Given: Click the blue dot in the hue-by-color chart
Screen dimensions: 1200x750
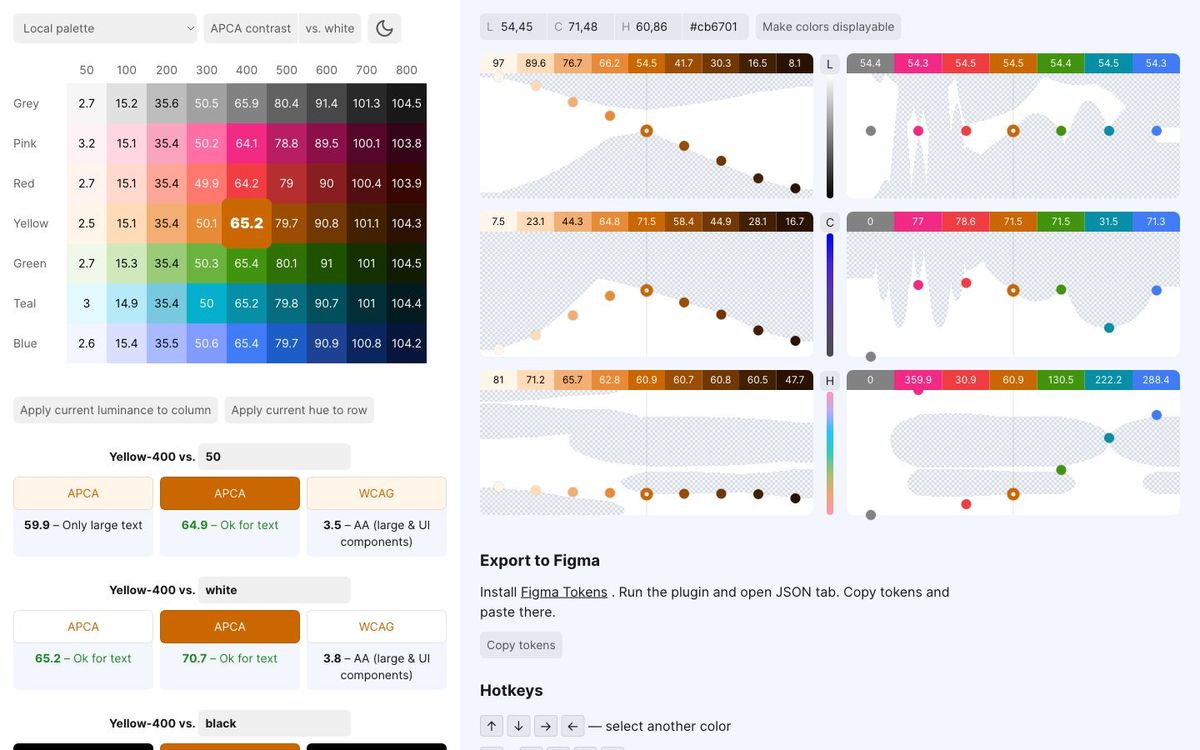Looking at the screenshot, I should [x=1156, y=415].
